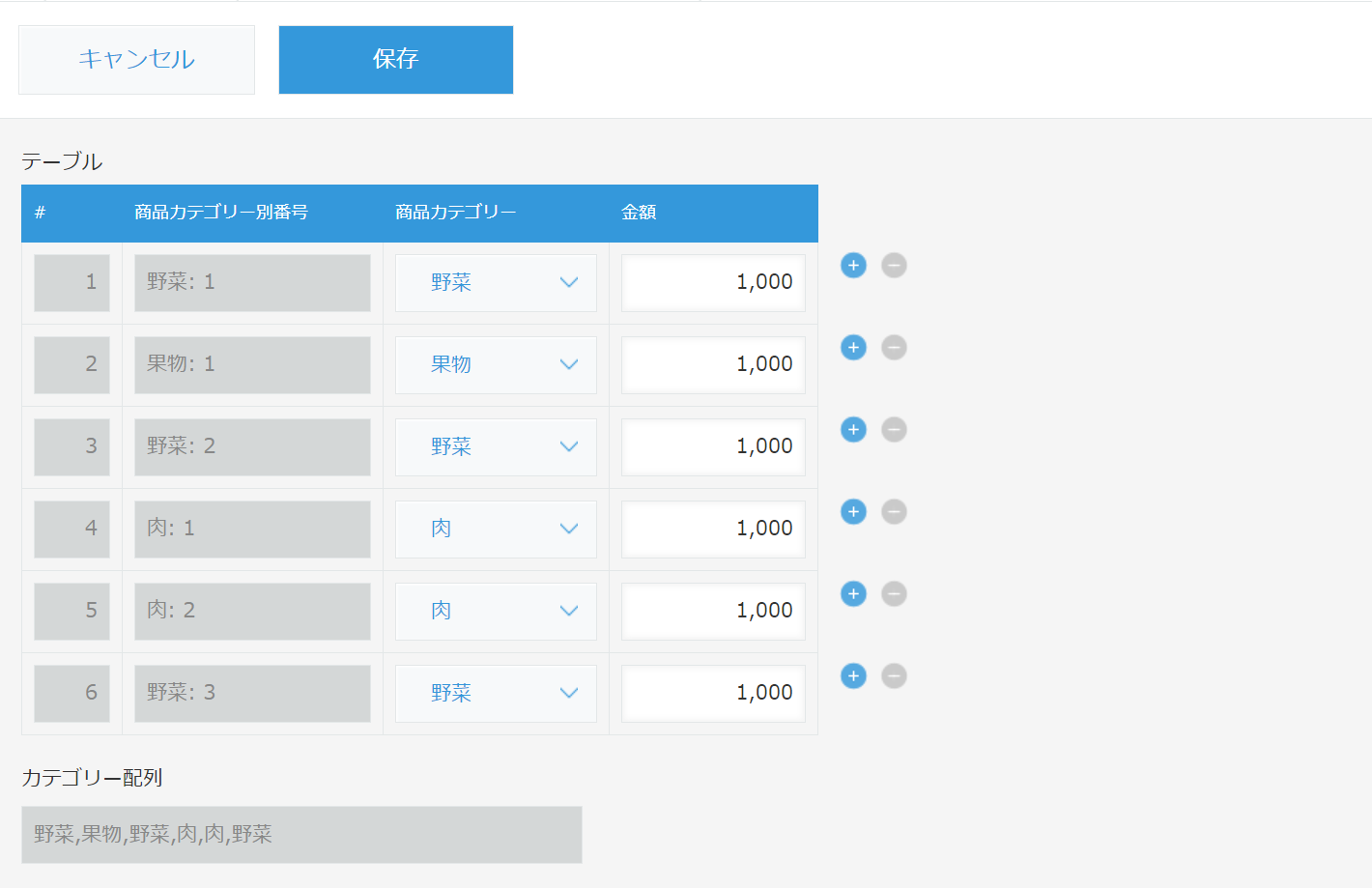Open row 2 category dropdown showing 果物
The width and height of the screenshot is (1372, 888).
496,365
